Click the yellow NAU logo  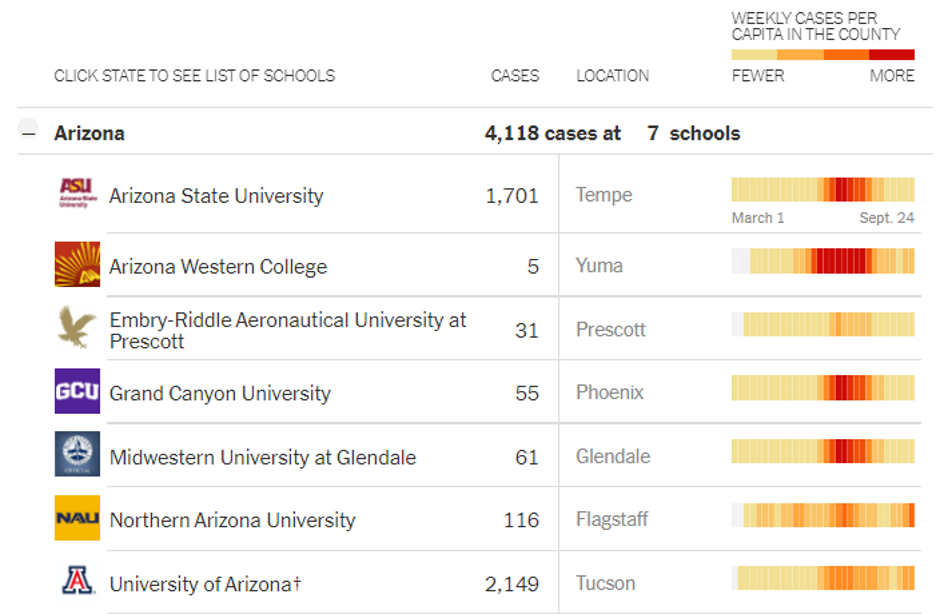coord(77,518)
